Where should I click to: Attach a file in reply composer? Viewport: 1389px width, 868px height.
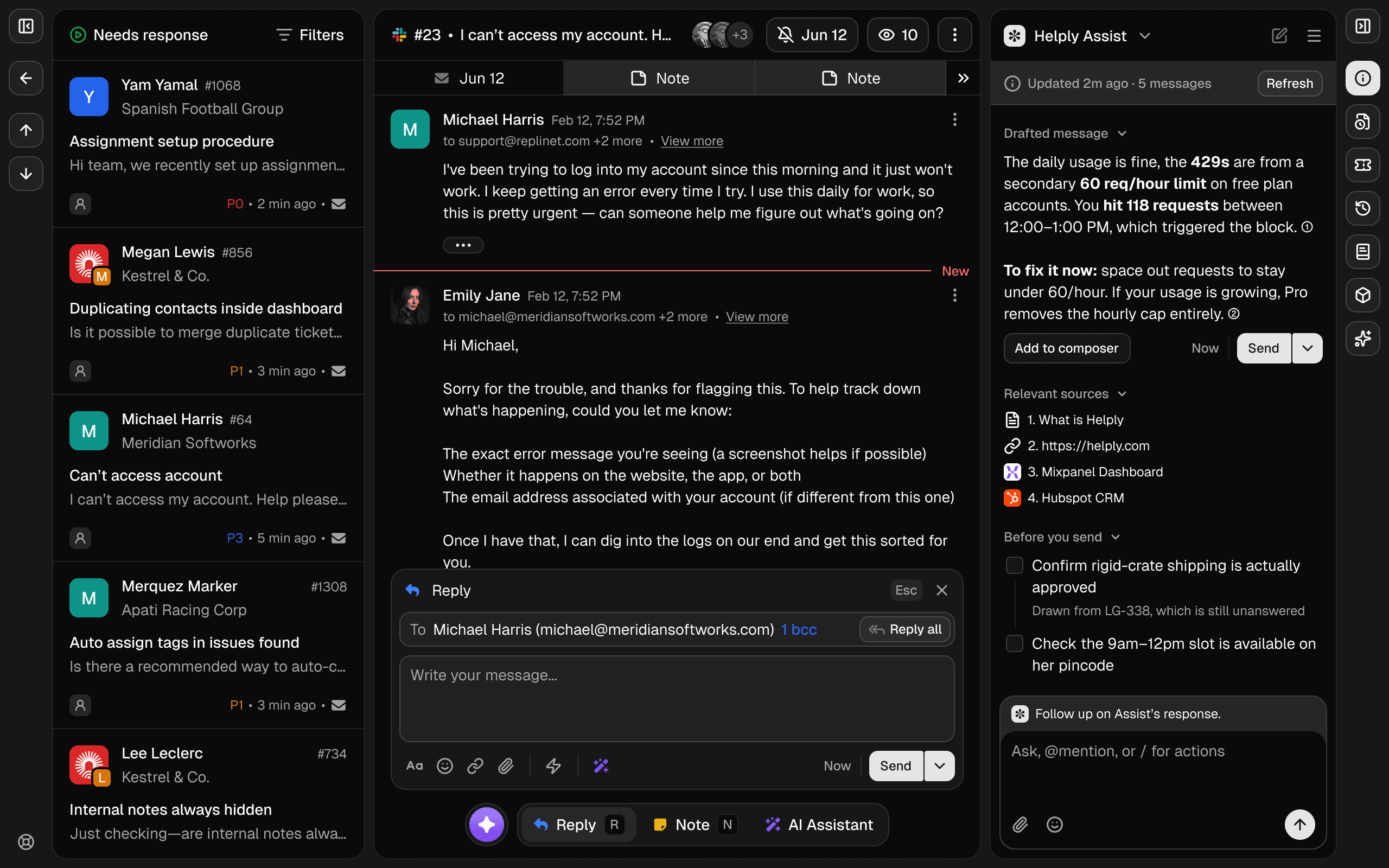pos(506,766)
